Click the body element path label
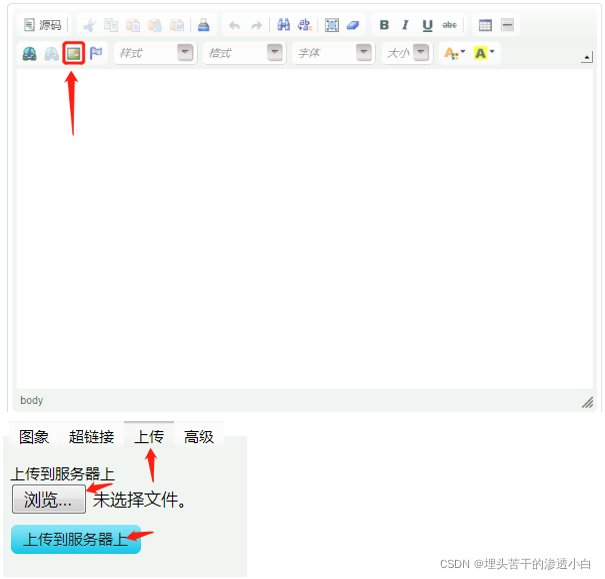The width and height of the screenshot is (605, 579). (x=32, y=400)
